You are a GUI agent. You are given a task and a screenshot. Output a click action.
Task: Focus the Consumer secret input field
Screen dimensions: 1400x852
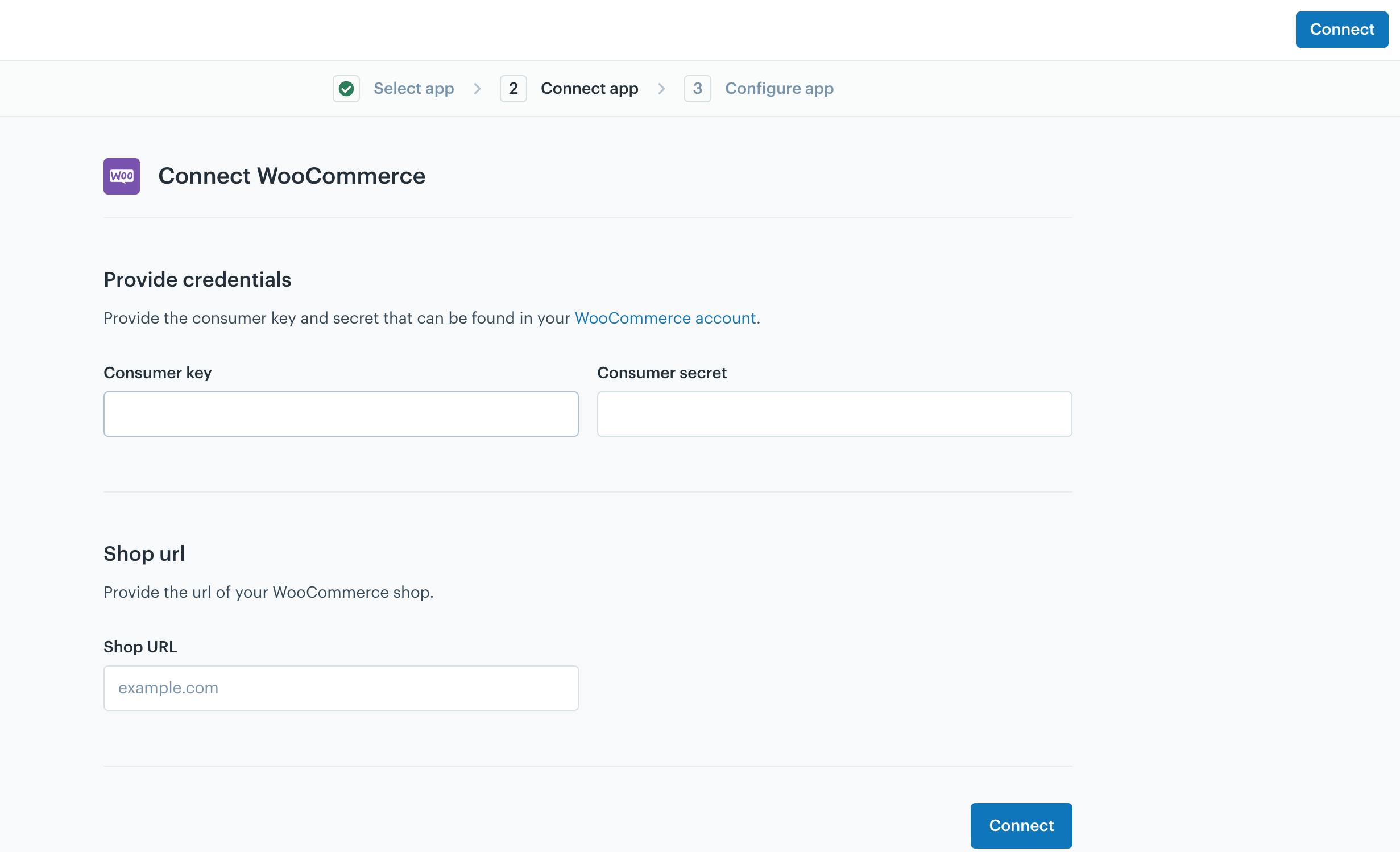[835, 414]
